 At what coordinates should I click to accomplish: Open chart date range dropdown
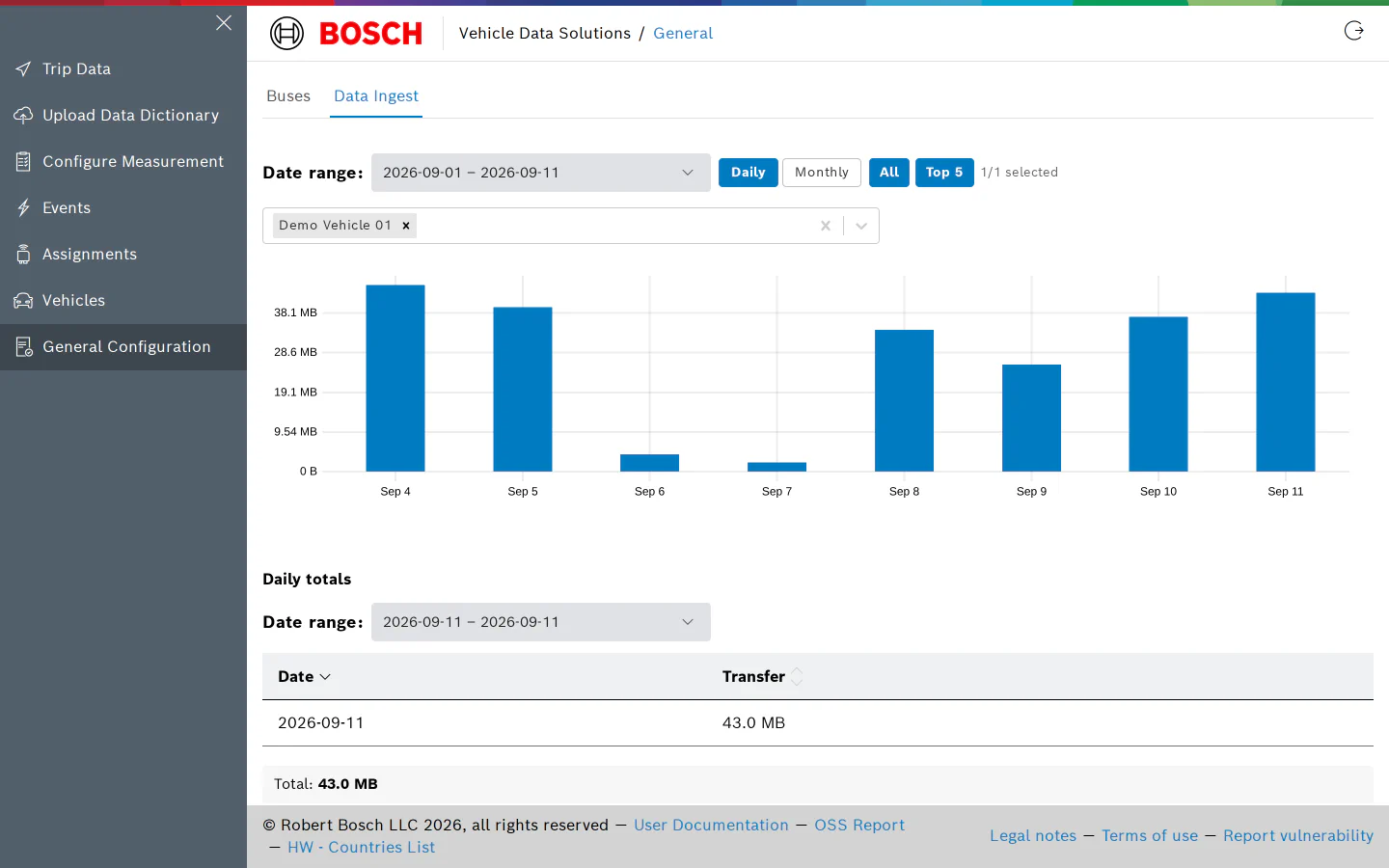click(541, 173)
